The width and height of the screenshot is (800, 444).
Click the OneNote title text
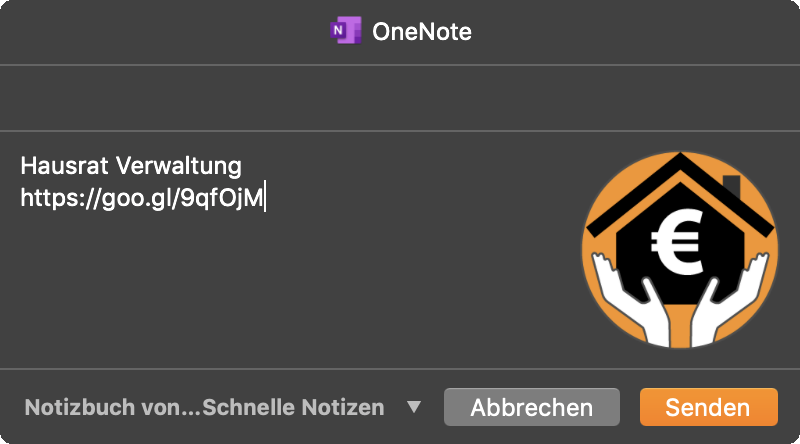421,32
